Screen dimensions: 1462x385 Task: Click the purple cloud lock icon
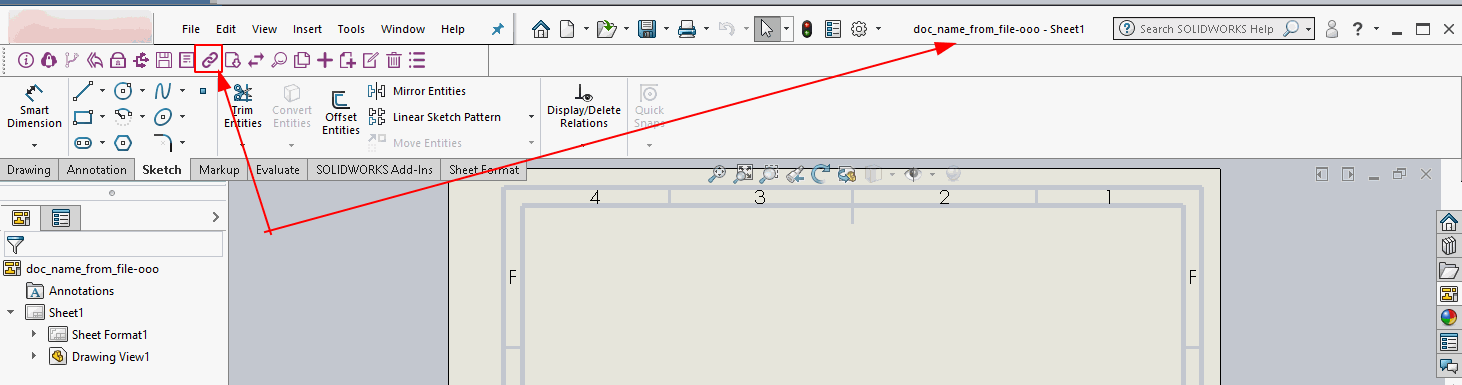click(x=49, y=60)
